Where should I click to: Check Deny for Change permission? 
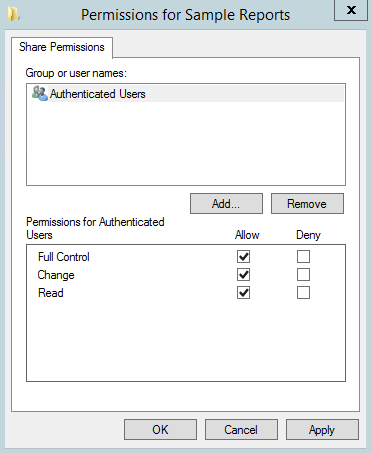(x=303, y=275)
